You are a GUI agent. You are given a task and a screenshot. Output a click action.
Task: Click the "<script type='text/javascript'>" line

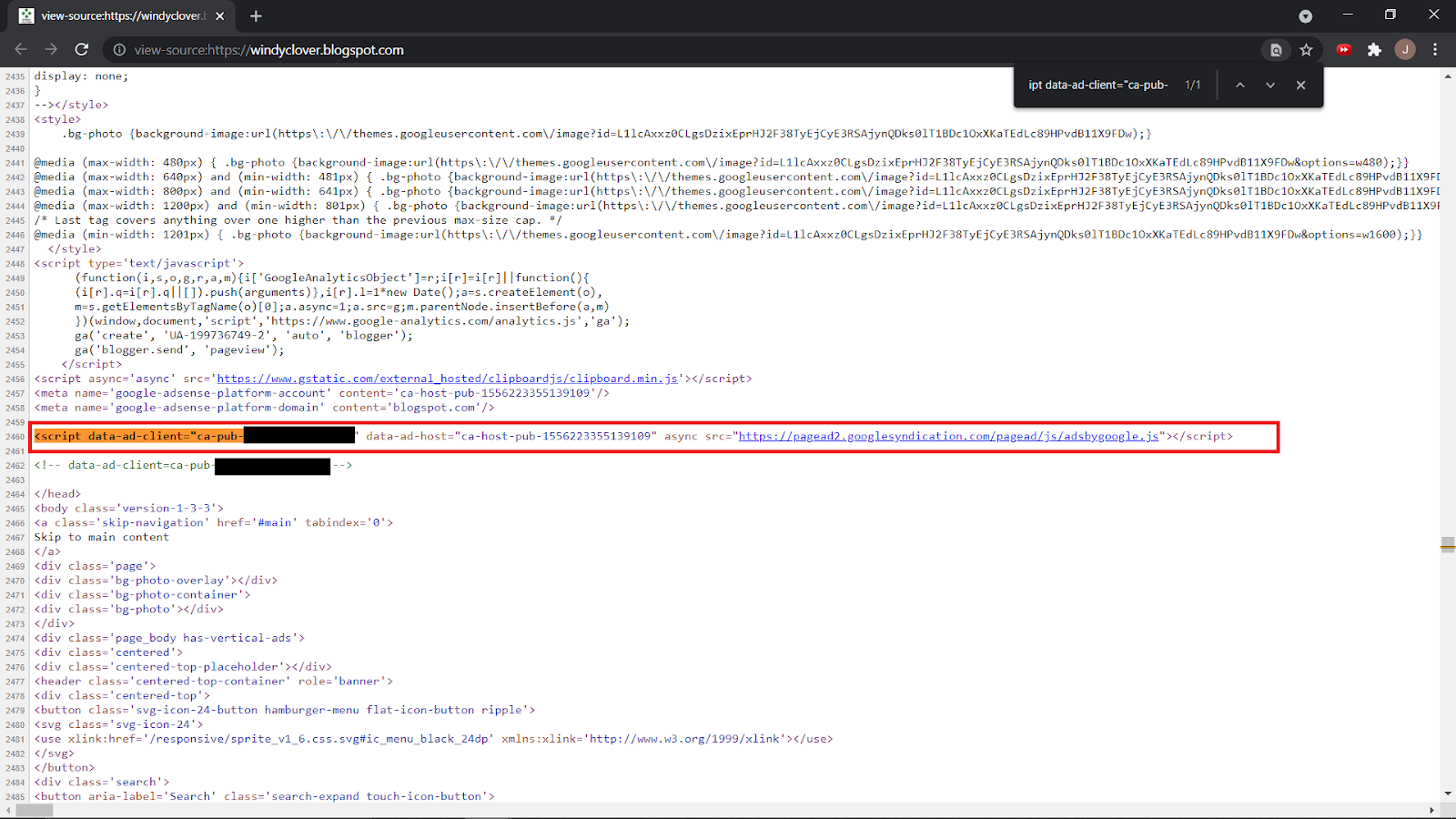click(x=139, y=263)
